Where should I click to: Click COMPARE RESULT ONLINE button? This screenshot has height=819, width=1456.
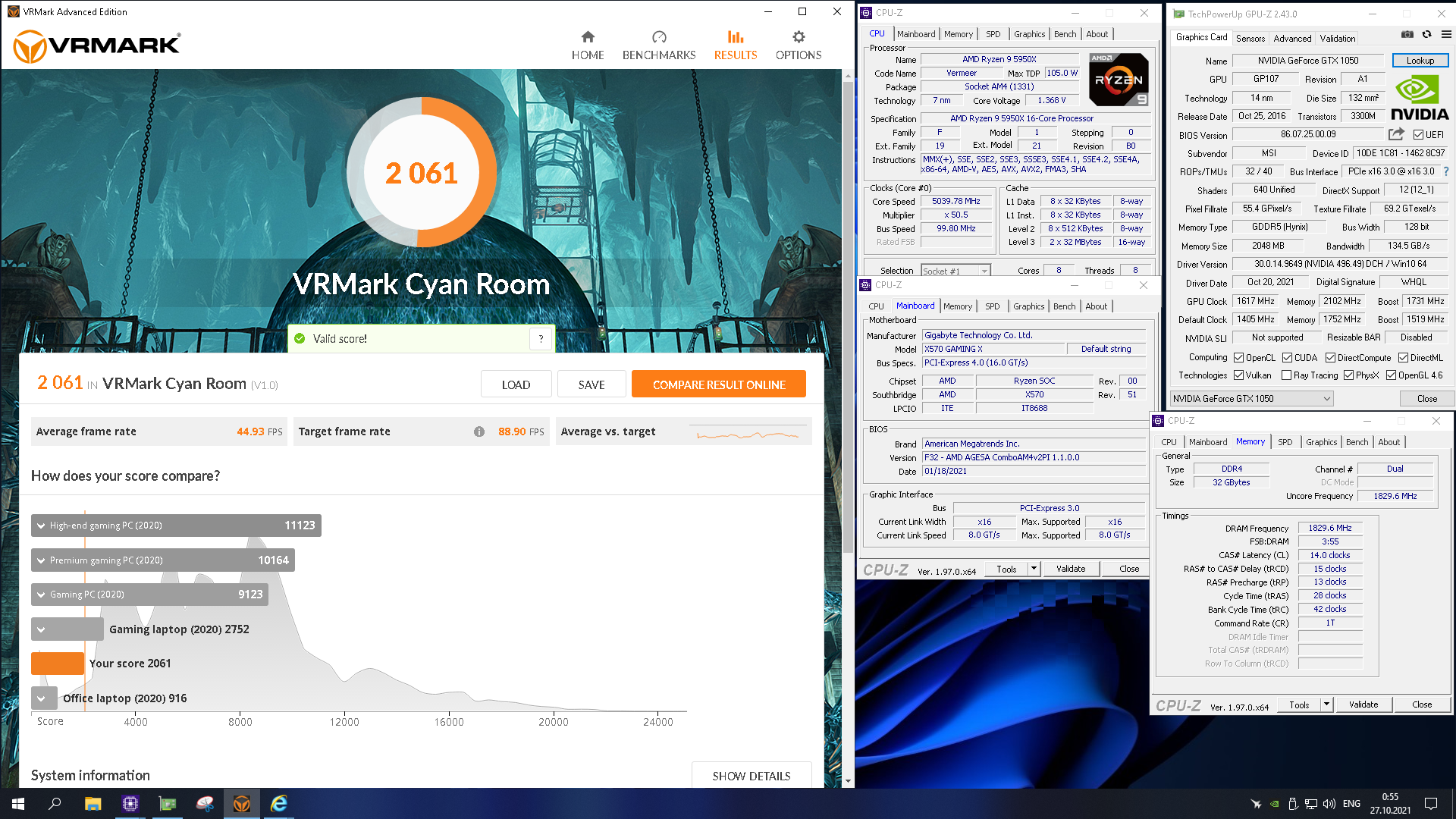point(719,384)
